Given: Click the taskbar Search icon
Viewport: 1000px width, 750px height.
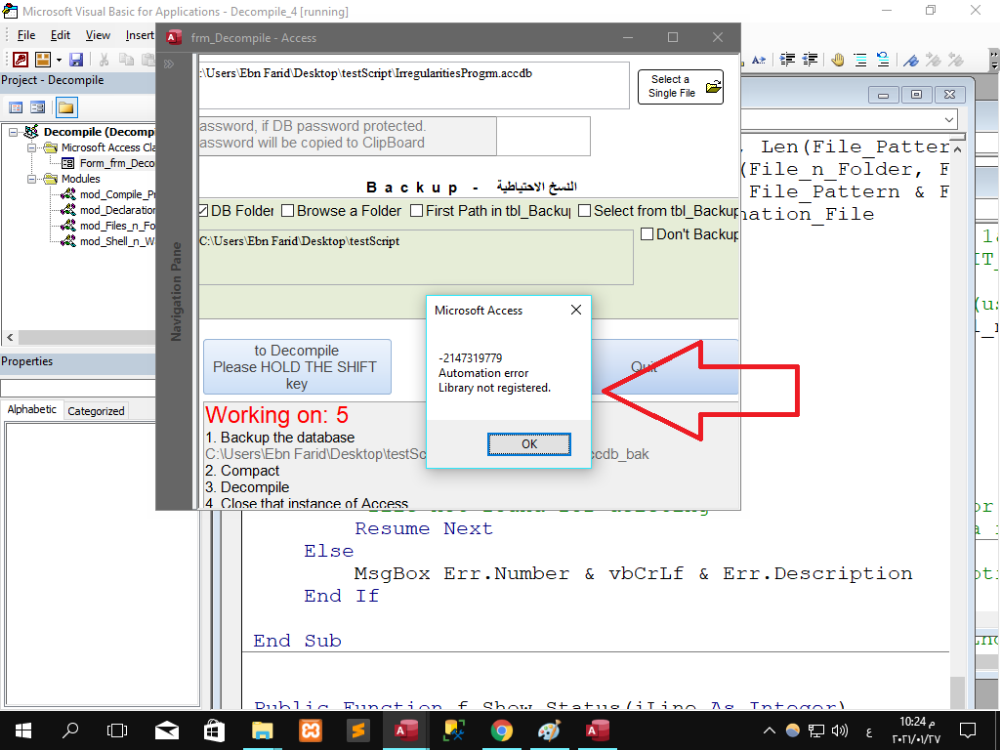Looking at the screenshot, I should click(x=70, y=730).
